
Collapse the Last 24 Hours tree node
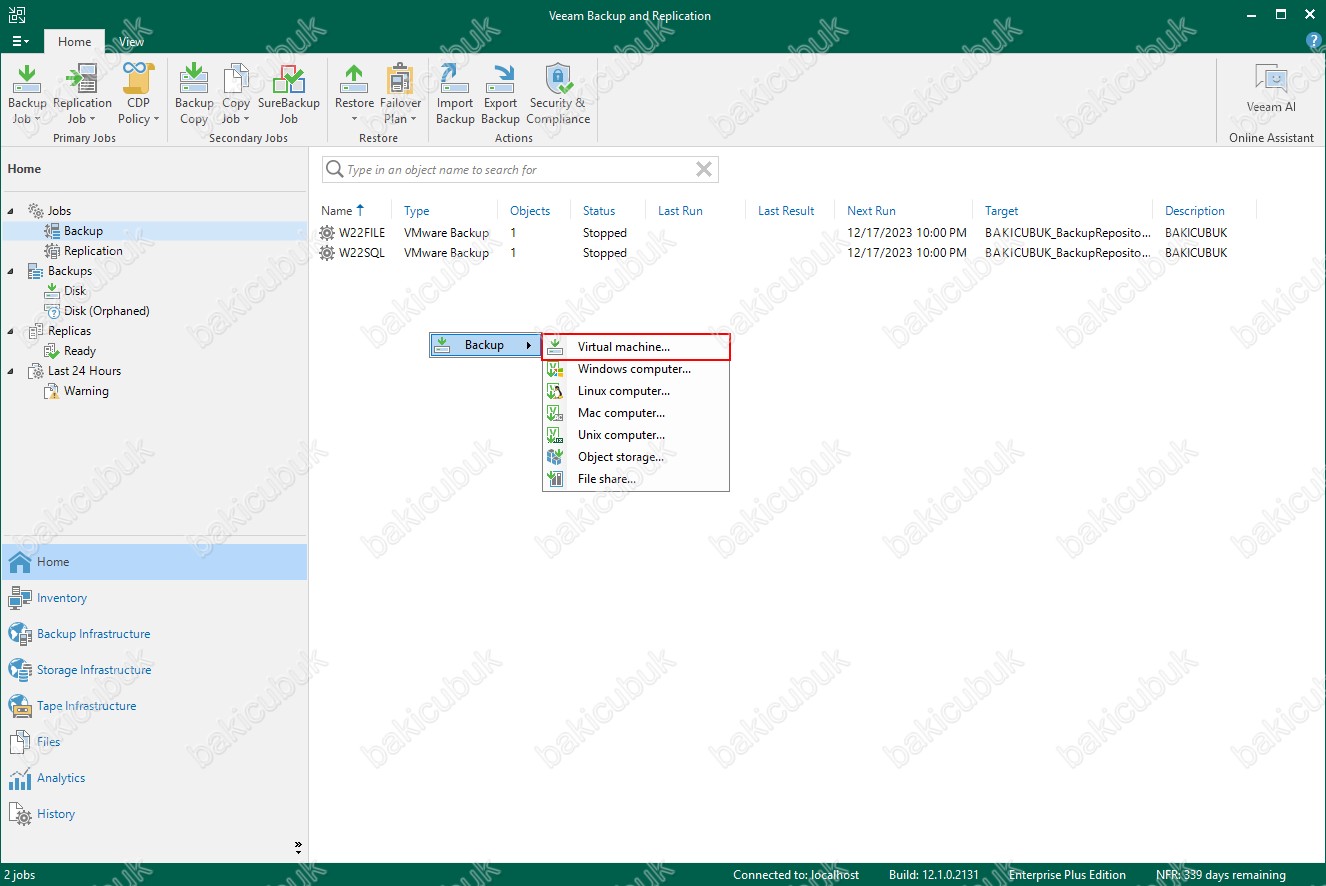coord(11,371)
